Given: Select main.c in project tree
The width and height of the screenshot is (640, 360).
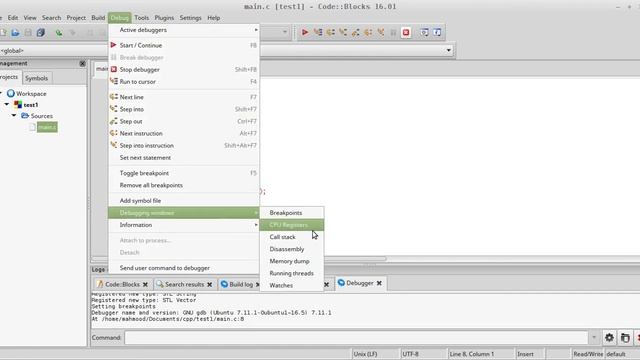Looking at the screenshot, I should pos(47,127).
